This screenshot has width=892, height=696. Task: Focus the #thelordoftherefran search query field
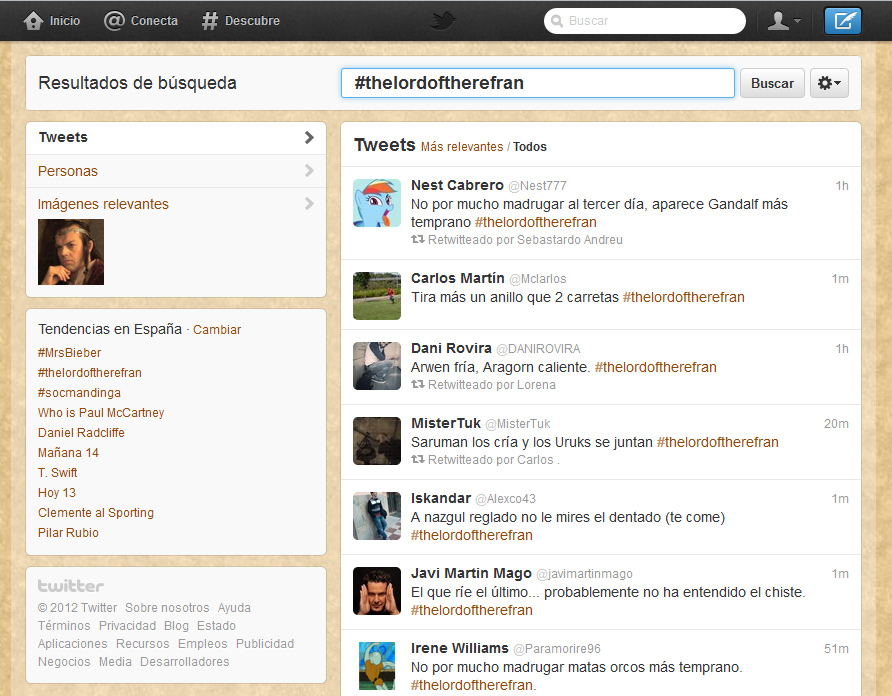pyautogui.click(x=538, y=83)
